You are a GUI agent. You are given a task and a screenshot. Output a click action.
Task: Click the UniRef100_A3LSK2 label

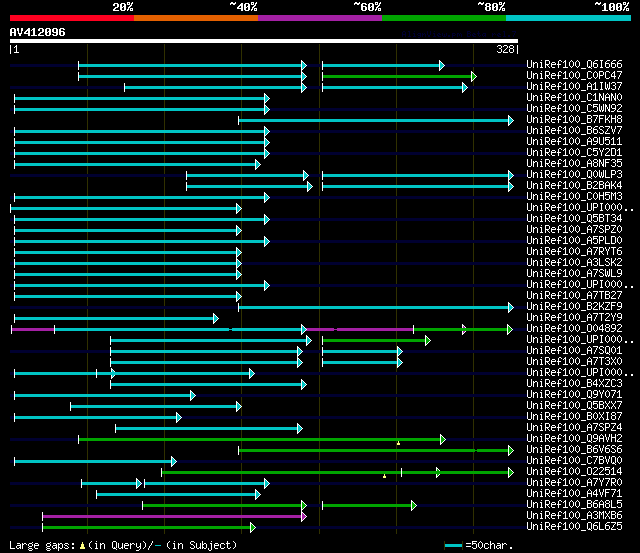(x=574, y=263)
